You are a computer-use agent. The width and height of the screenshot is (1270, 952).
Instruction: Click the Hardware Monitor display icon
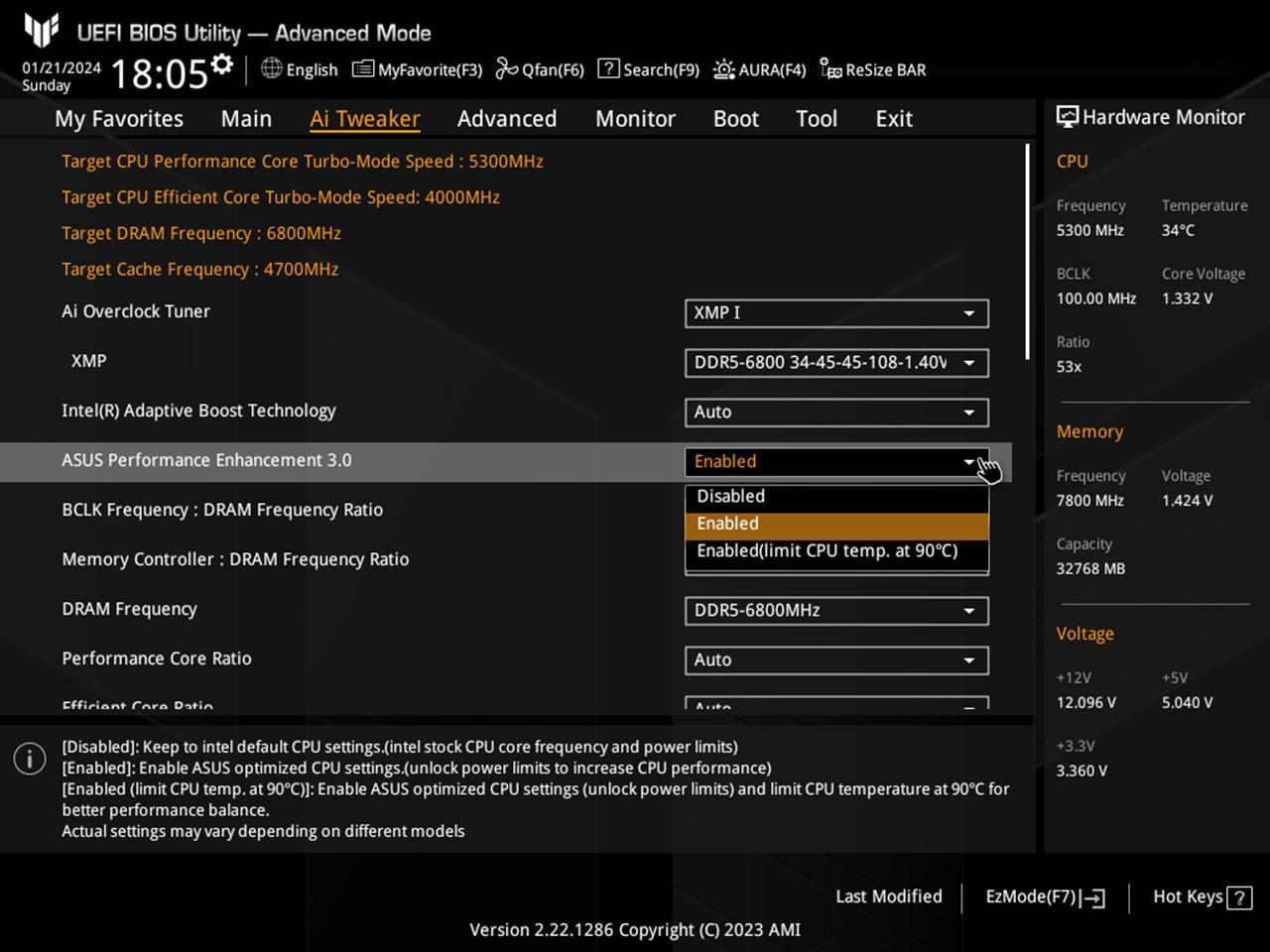click(x=1068, y=117)
